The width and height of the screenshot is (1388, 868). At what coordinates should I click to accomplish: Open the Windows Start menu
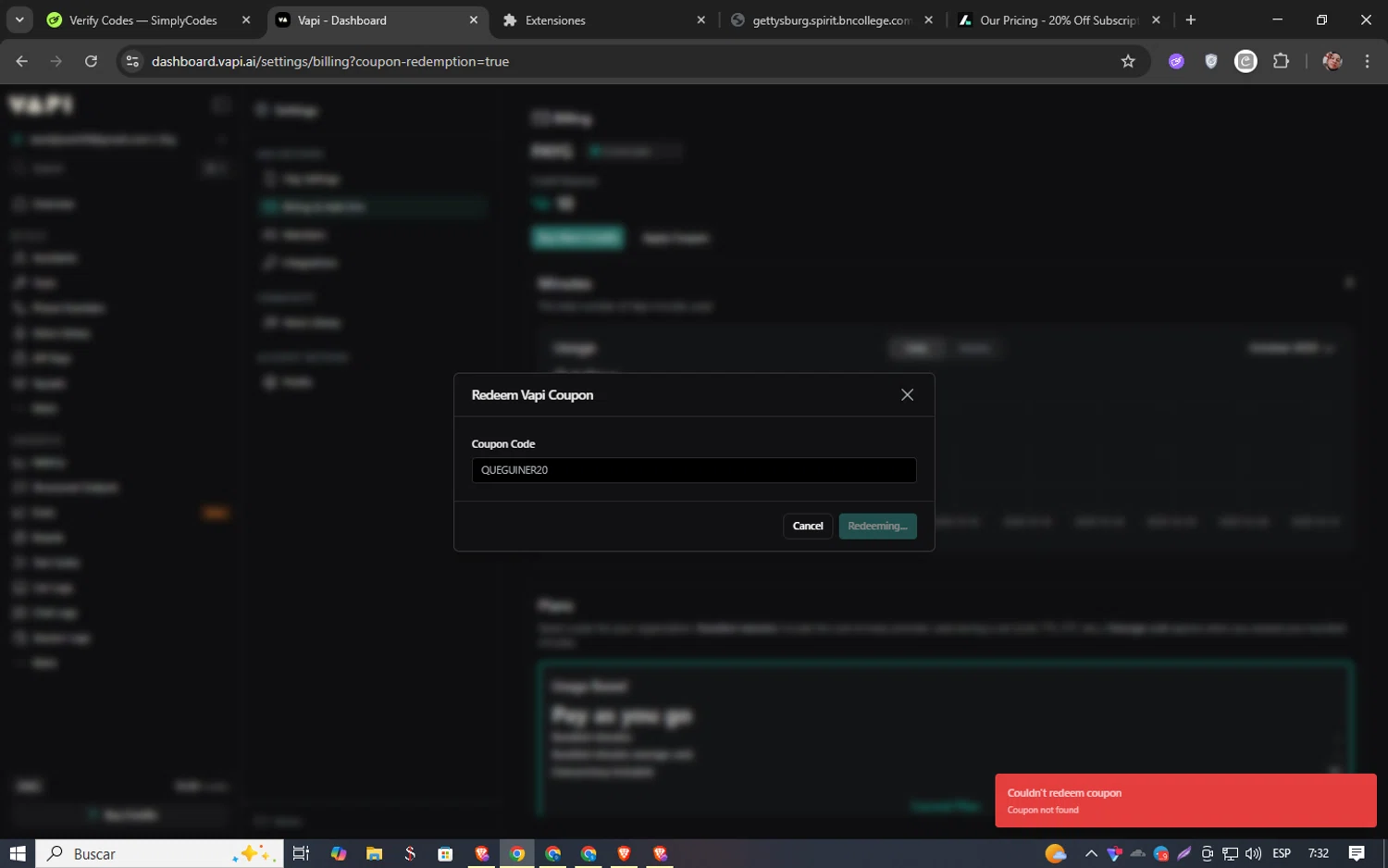click(x=18, y=853)
